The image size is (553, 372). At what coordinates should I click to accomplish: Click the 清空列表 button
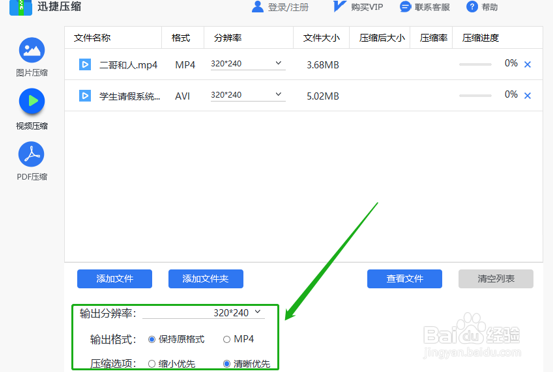pos(496,279)
